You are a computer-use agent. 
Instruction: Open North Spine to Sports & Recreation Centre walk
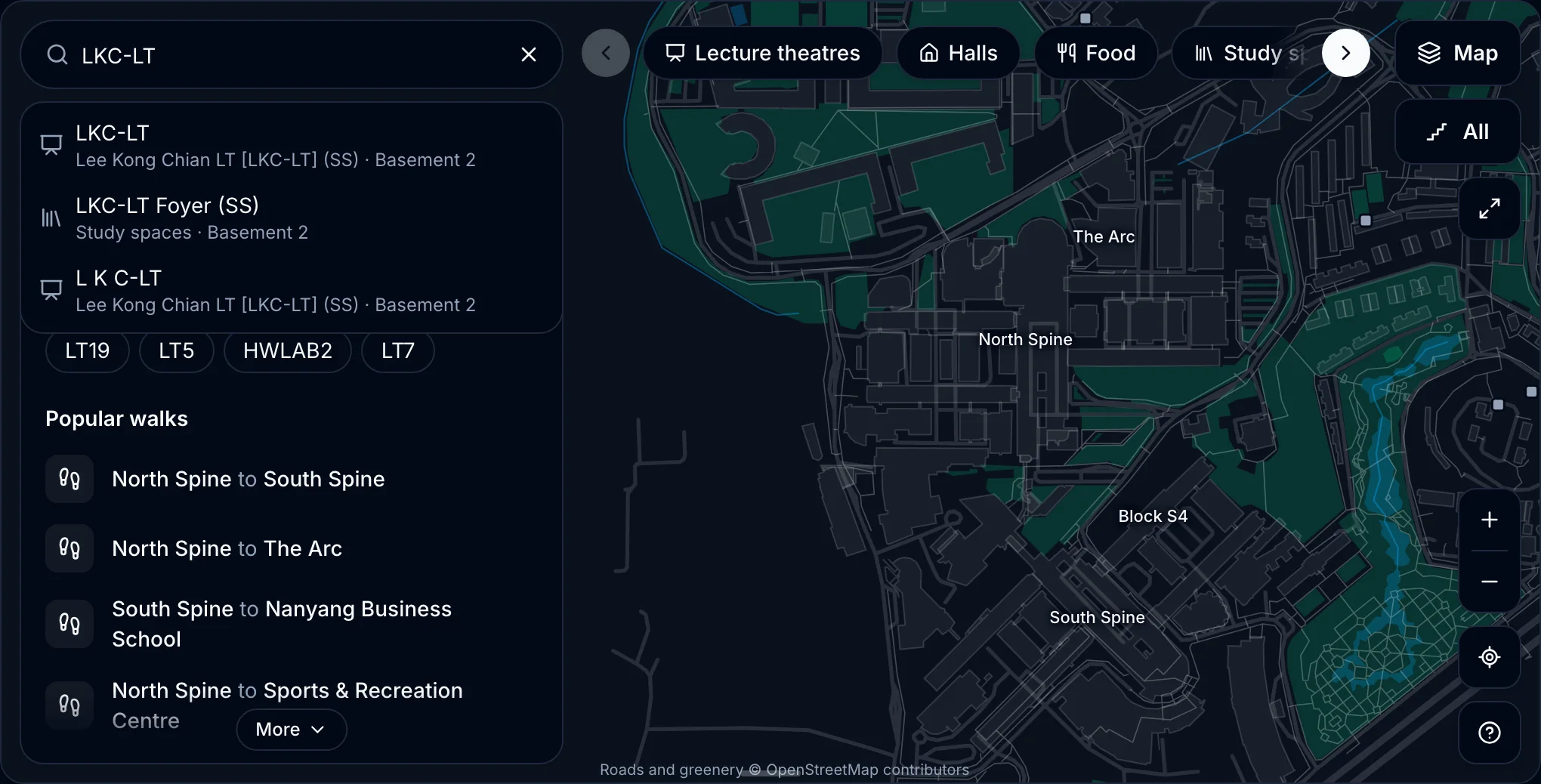tap(291, 705)
